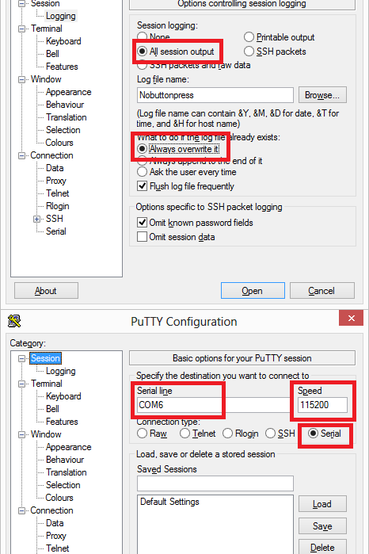Open Features category in the basic options dialog

tap(62, 422)
